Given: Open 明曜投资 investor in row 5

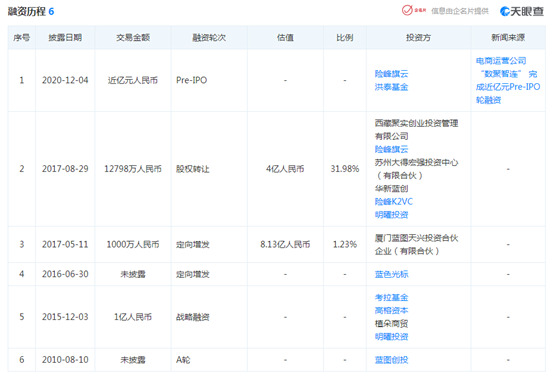Looking at the screenshot, I should point(391,337).
